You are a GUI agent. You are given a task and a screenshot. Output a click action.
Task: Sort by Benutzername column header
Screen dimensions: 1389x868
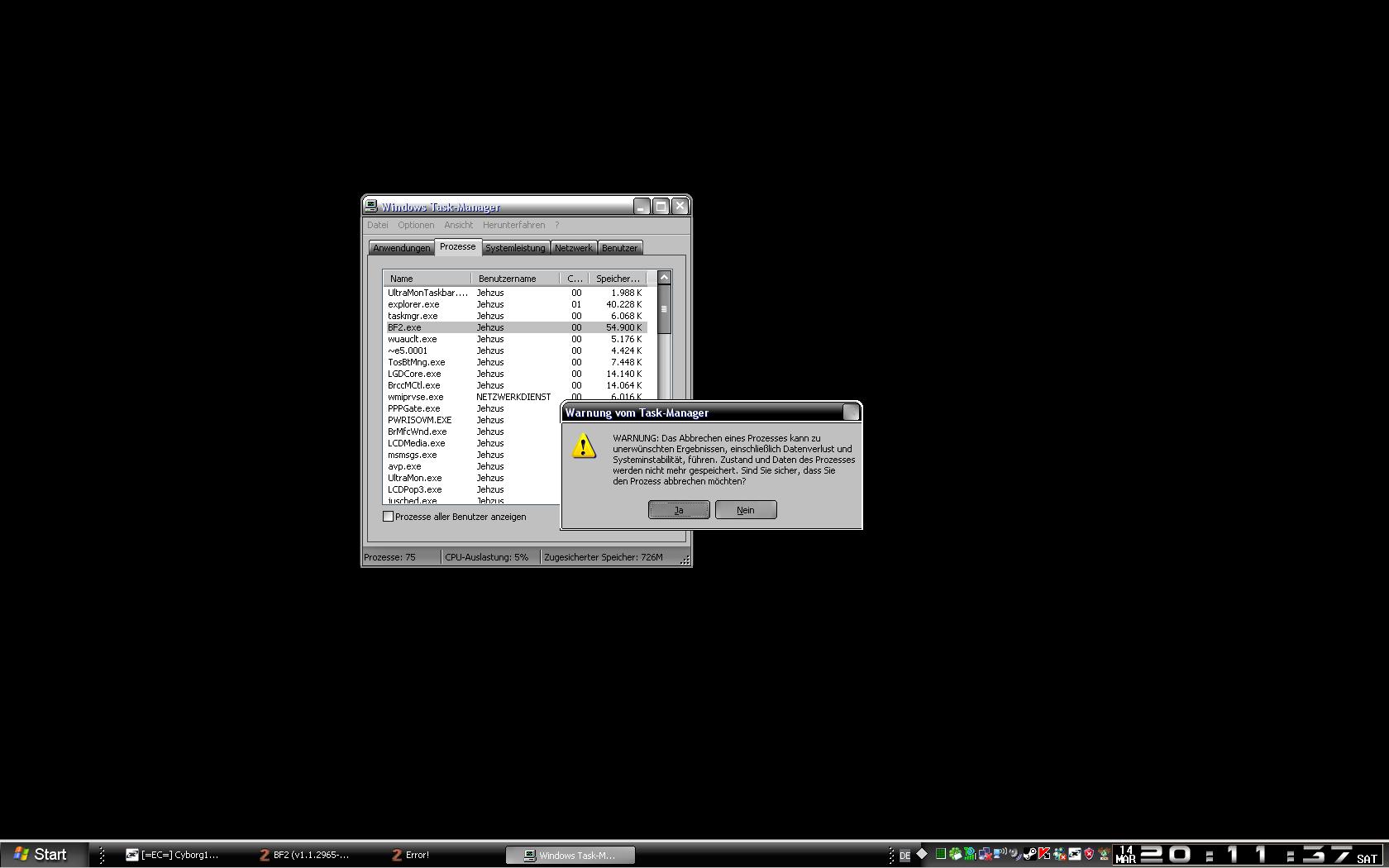[515, 279]
